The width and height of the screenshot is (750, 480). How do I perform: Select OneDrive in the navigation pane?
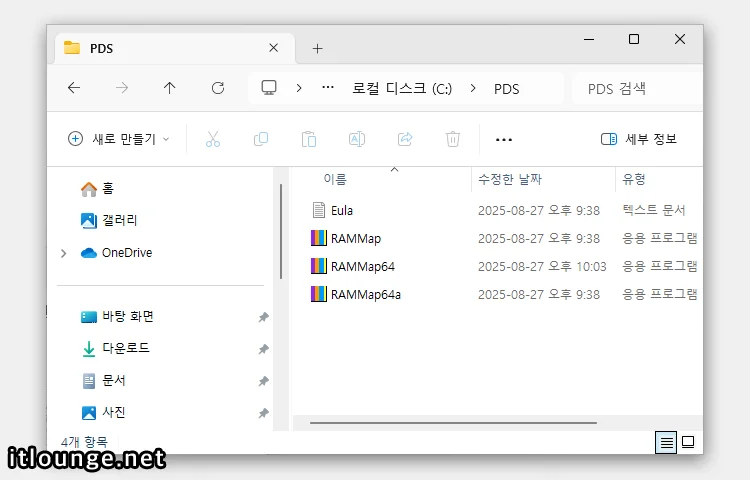pyautogui.click(x=116, y=252)
